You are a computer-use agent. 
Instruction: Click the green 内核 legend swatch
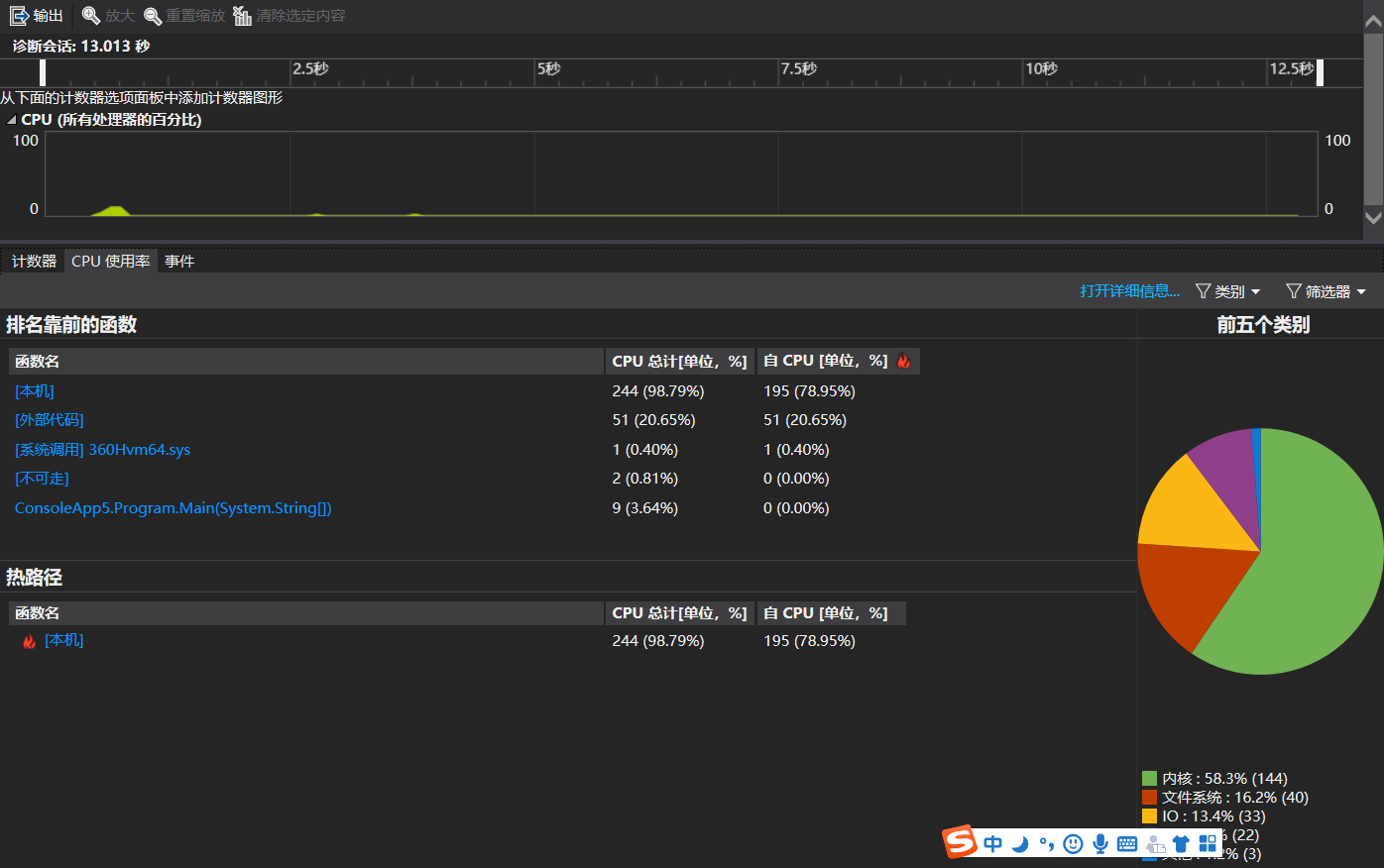pyautogui.click(x=1149, y=779)
